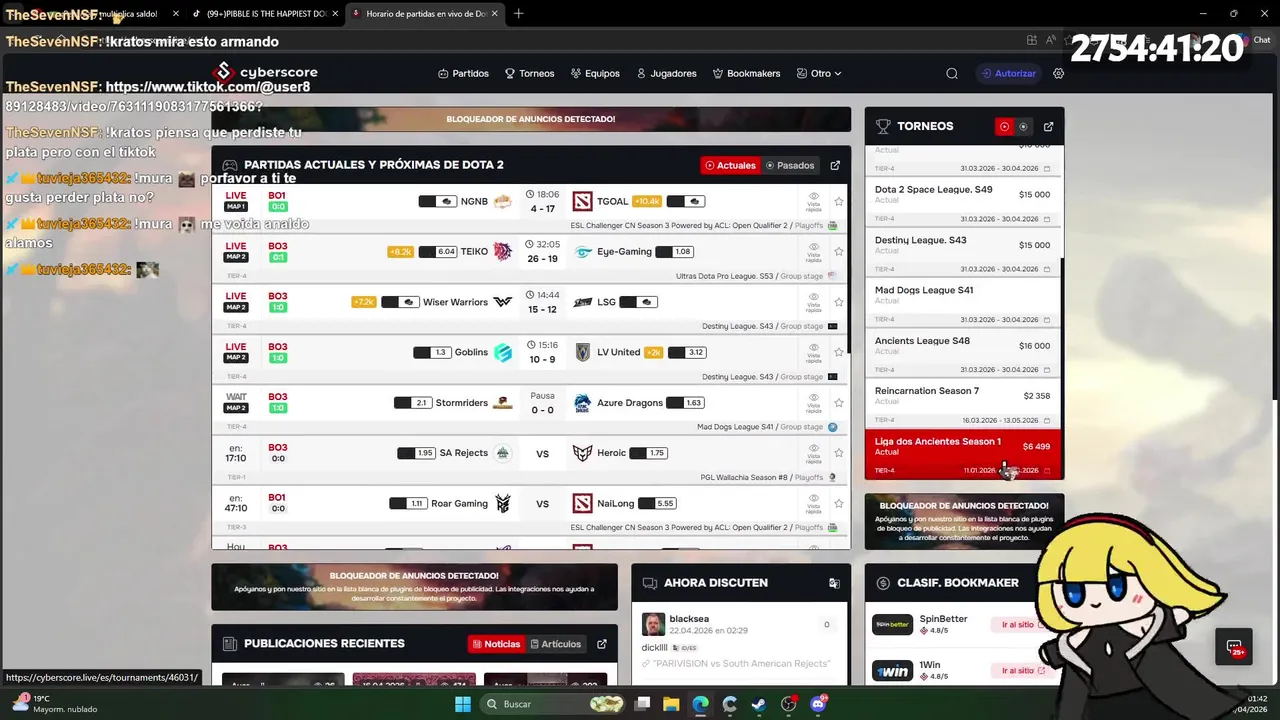Open Vista rápida for Wiser Warriors vs LSG
This screenshot has height=720, width=1280.
point(814,302)
